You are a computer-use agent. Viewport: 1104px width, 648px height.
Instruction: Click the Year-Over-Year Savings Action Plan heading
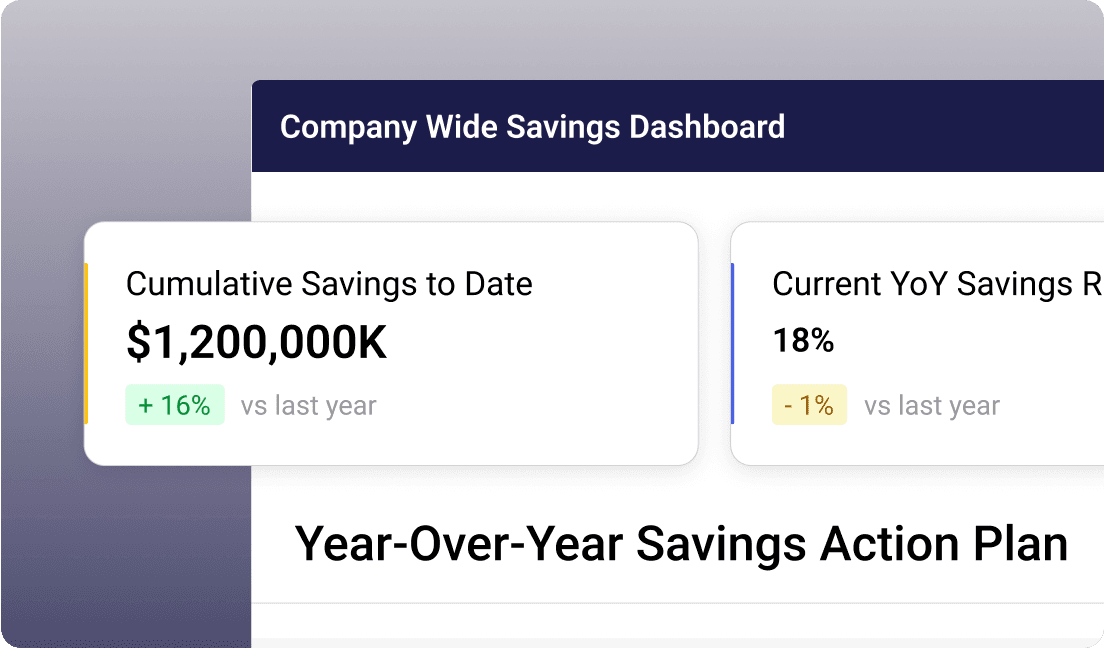681,543
